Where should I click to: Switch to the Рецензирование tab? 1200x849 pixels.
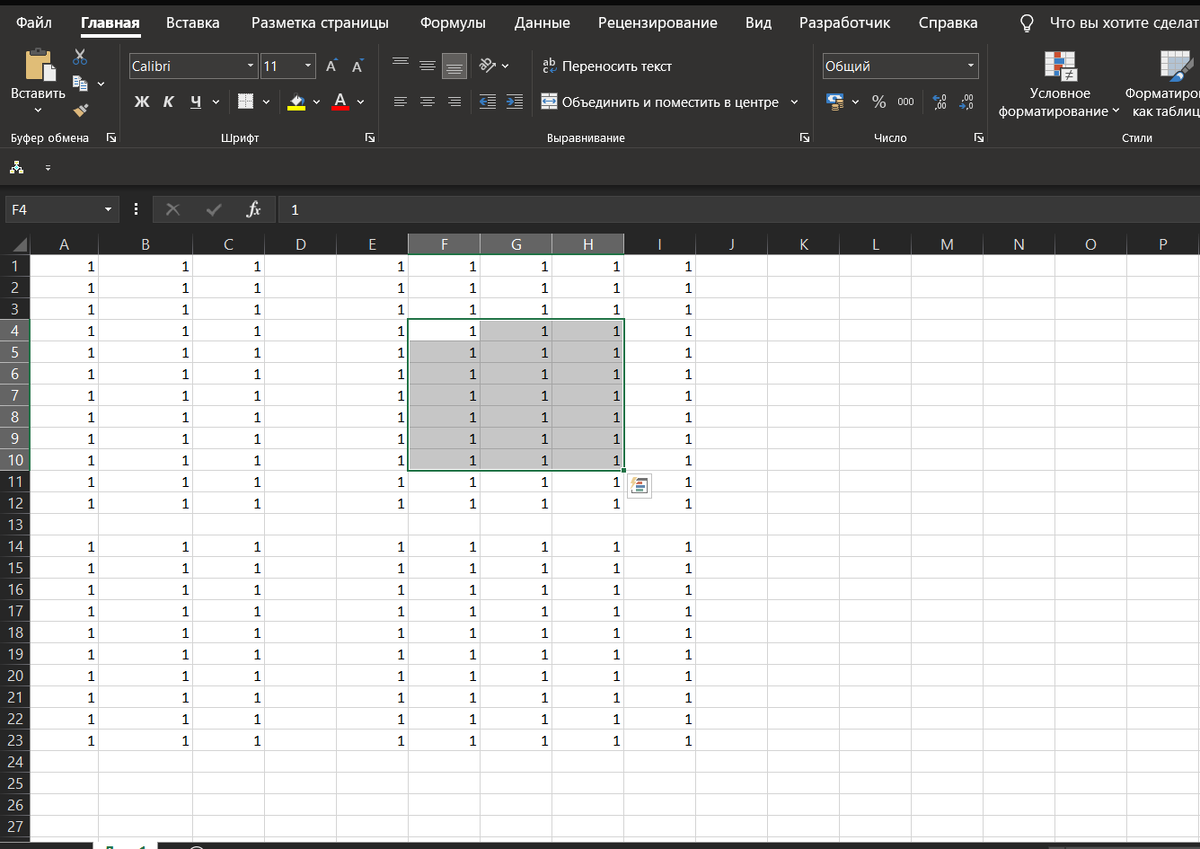click(657, 22)
